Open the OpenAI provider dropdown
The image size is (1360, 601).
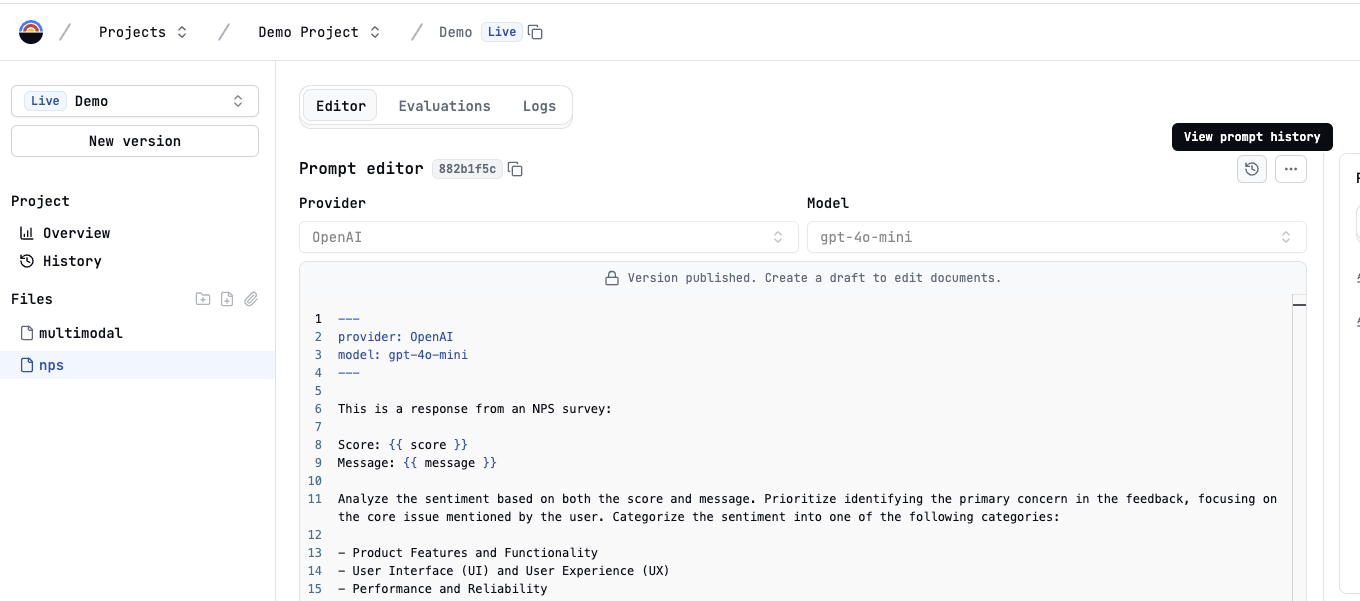coord(547,237)
